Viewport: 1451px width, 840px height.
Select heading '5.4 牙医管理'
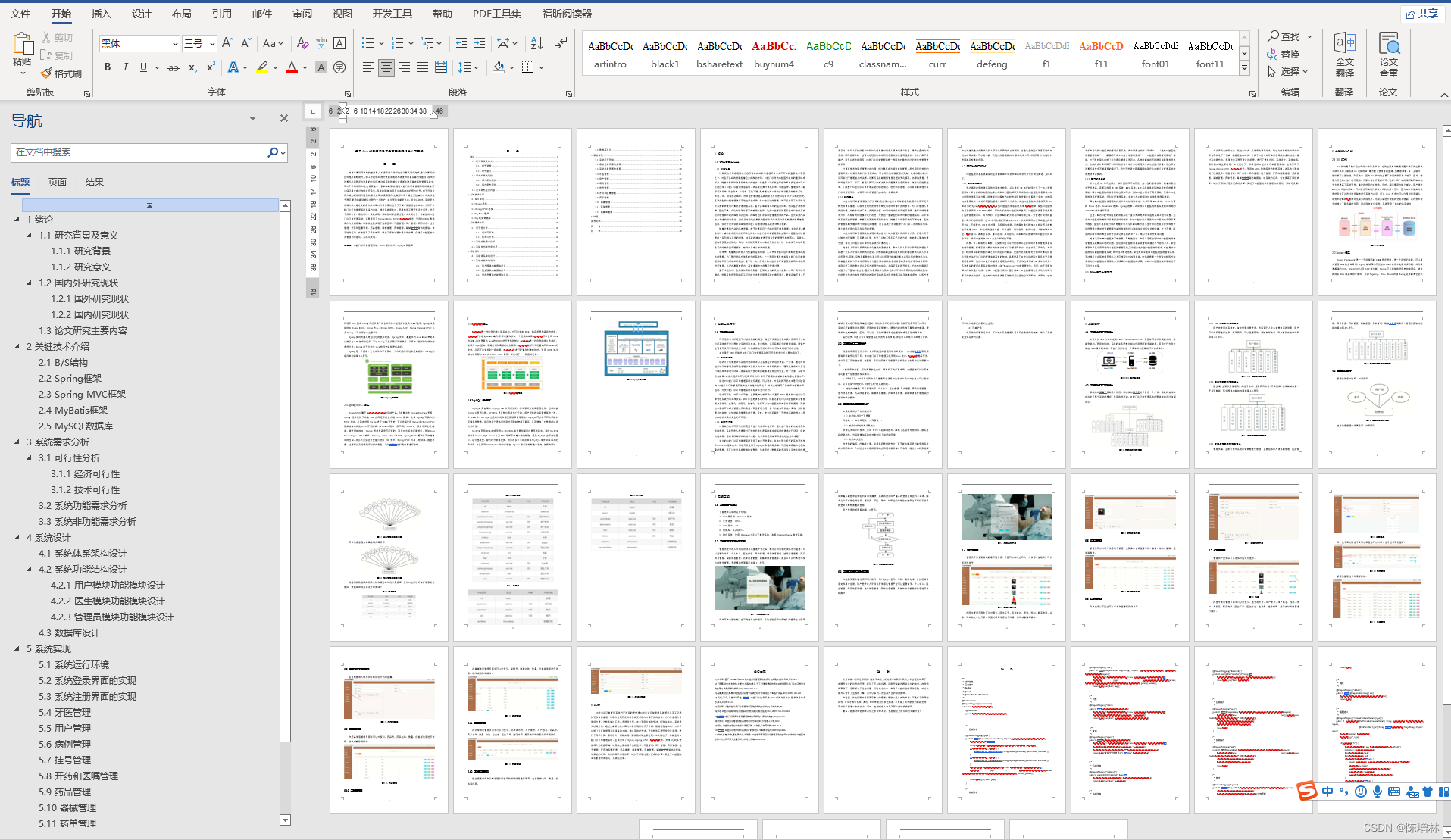coord(64,712)
